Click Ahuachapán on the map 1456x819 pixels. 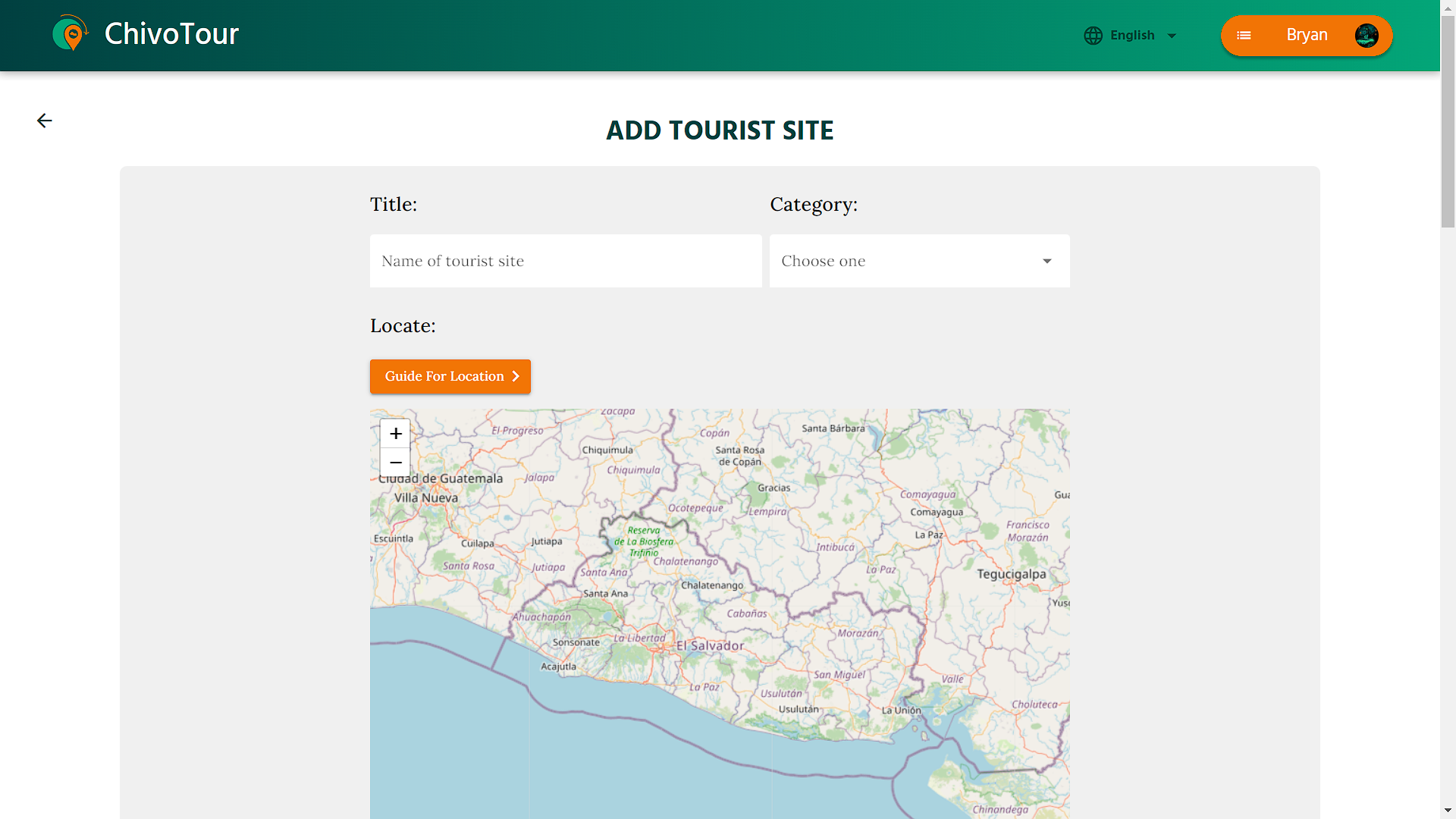pos(541,617)
